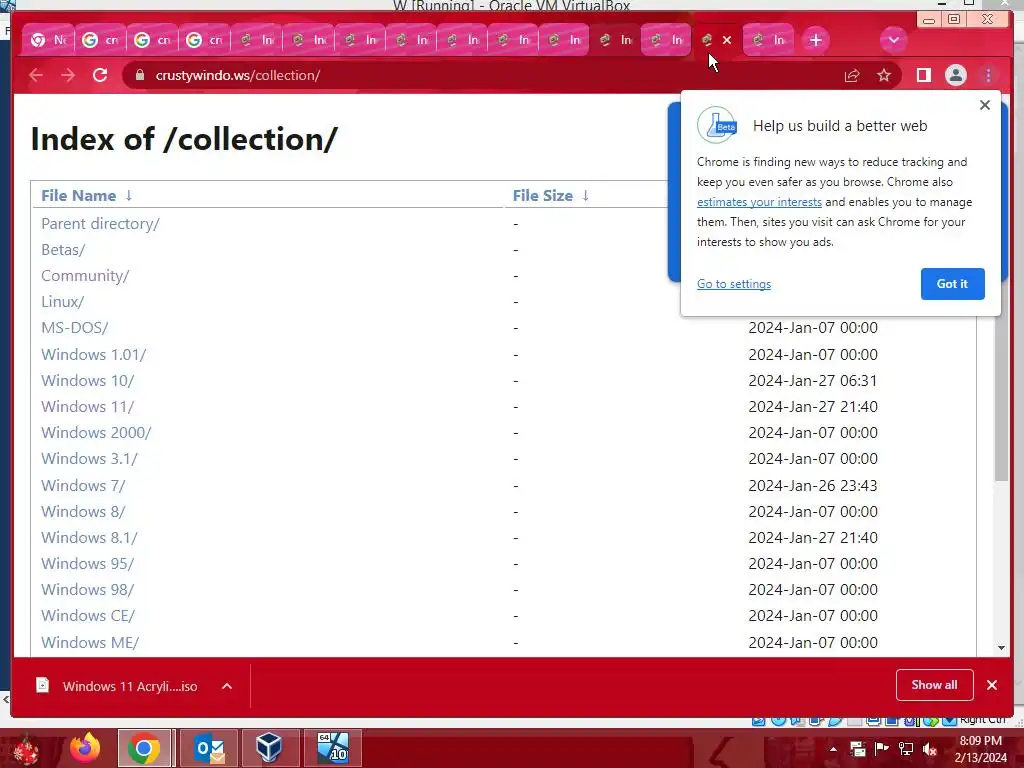Open the Community/ folder
The image size is (1024, 768).
85,276
